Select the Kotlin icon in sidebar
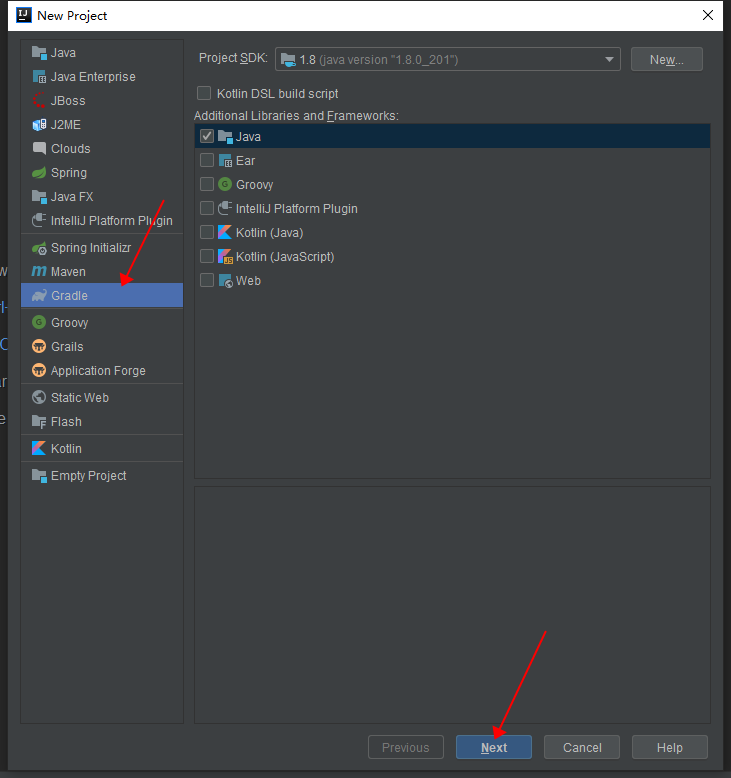731x778 pixels. [x=39, y=449]
